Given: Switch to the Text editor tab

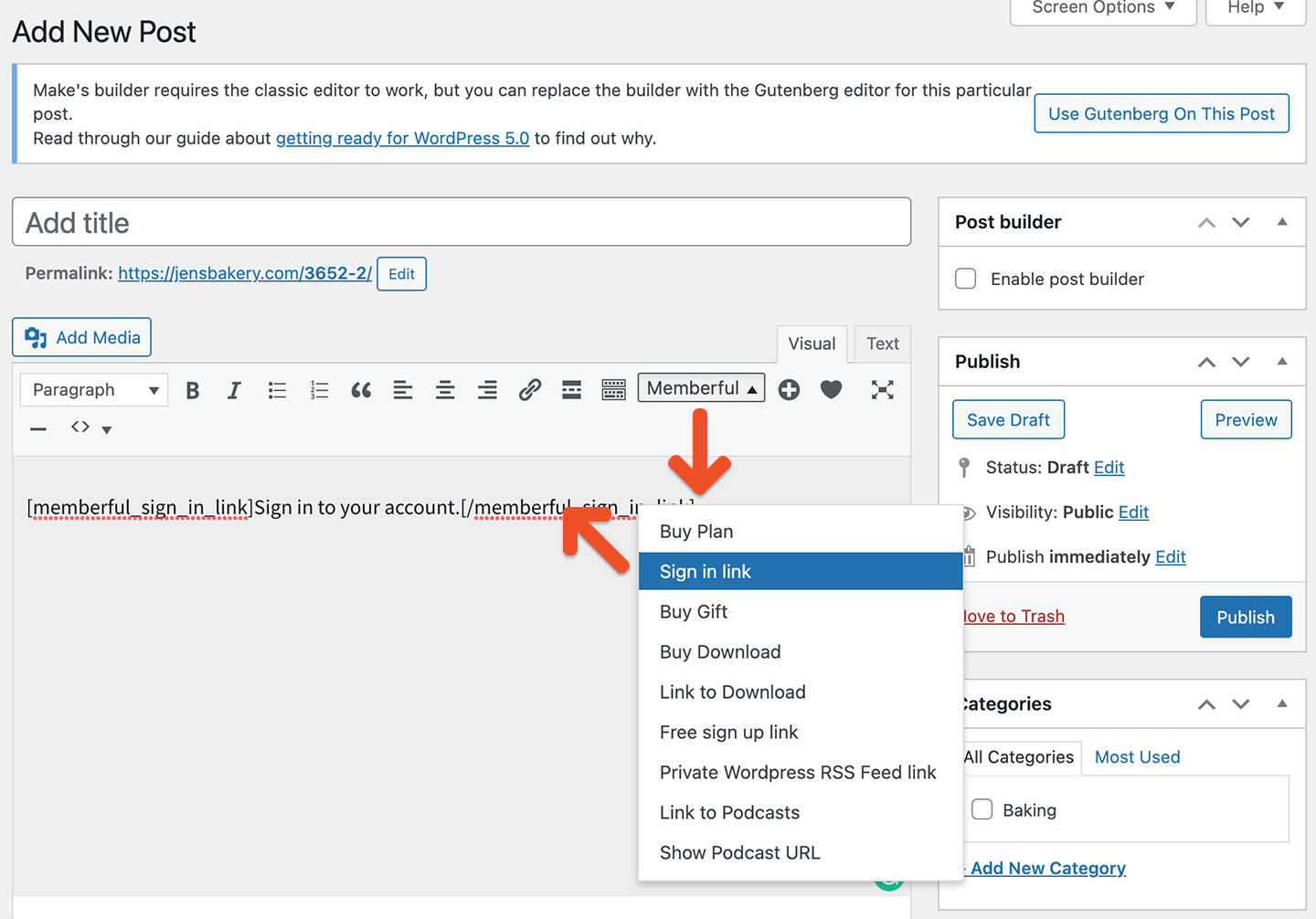Looking at the screenshot, I should pos(883,343).
